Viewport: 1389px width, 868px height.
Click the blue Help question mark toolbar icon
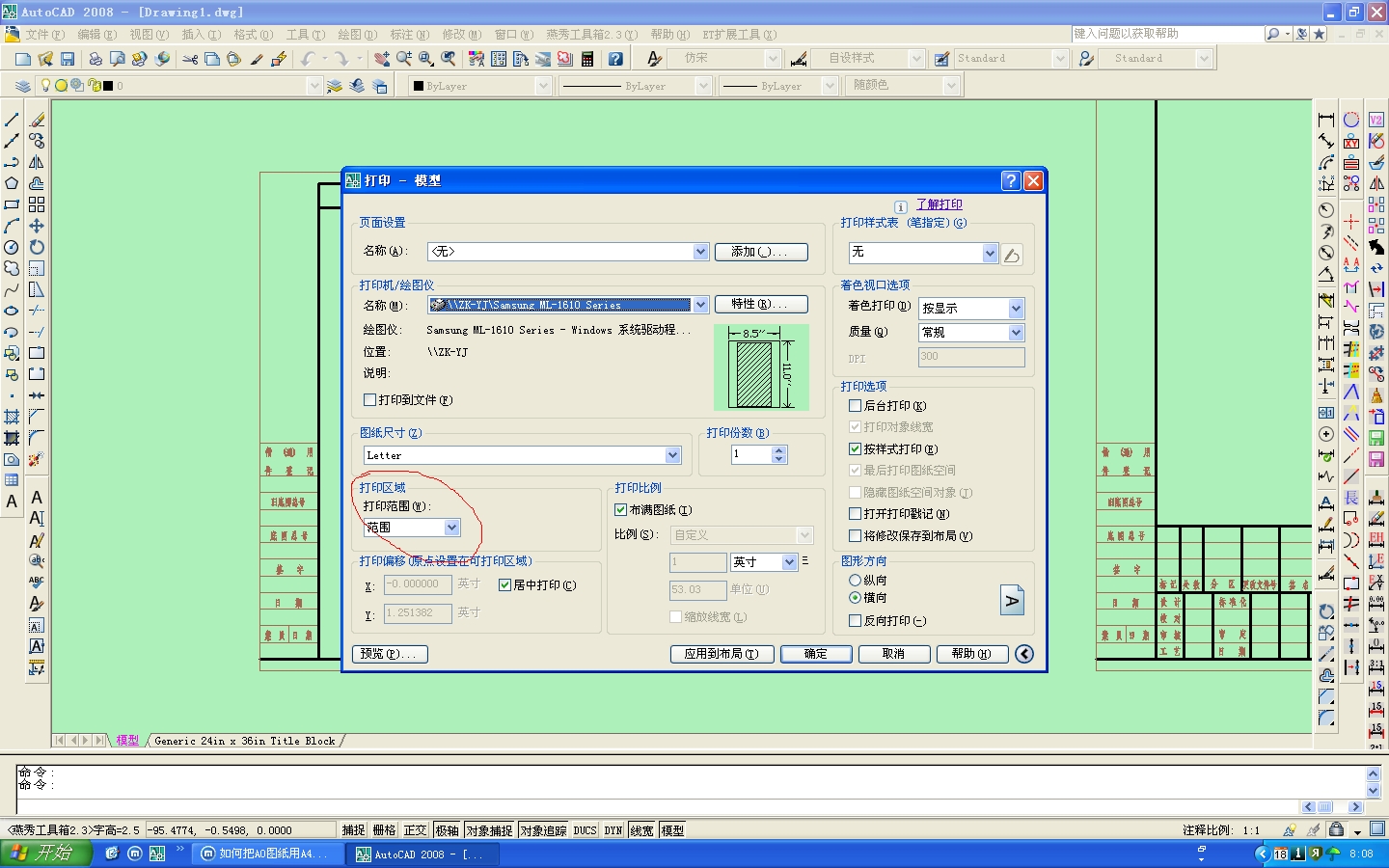615,59
